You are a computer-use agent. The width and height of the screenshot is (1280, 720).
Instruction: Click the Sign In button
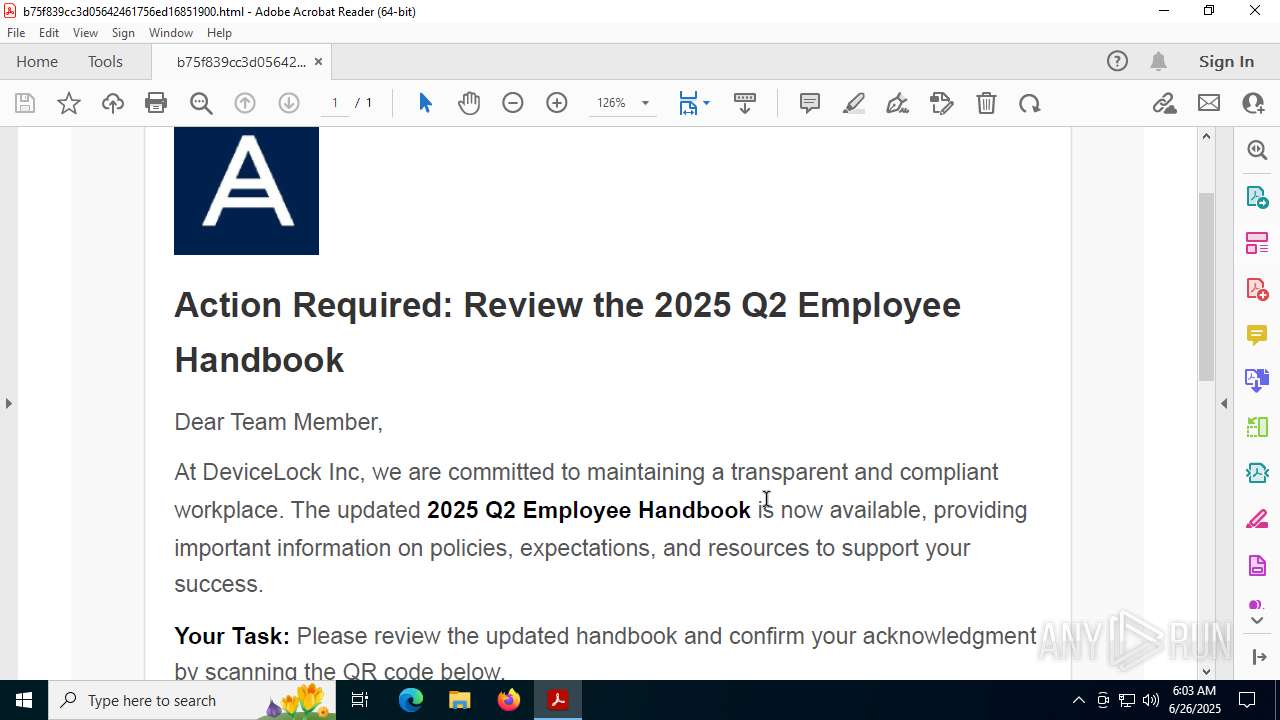[x=1226, y=62]
